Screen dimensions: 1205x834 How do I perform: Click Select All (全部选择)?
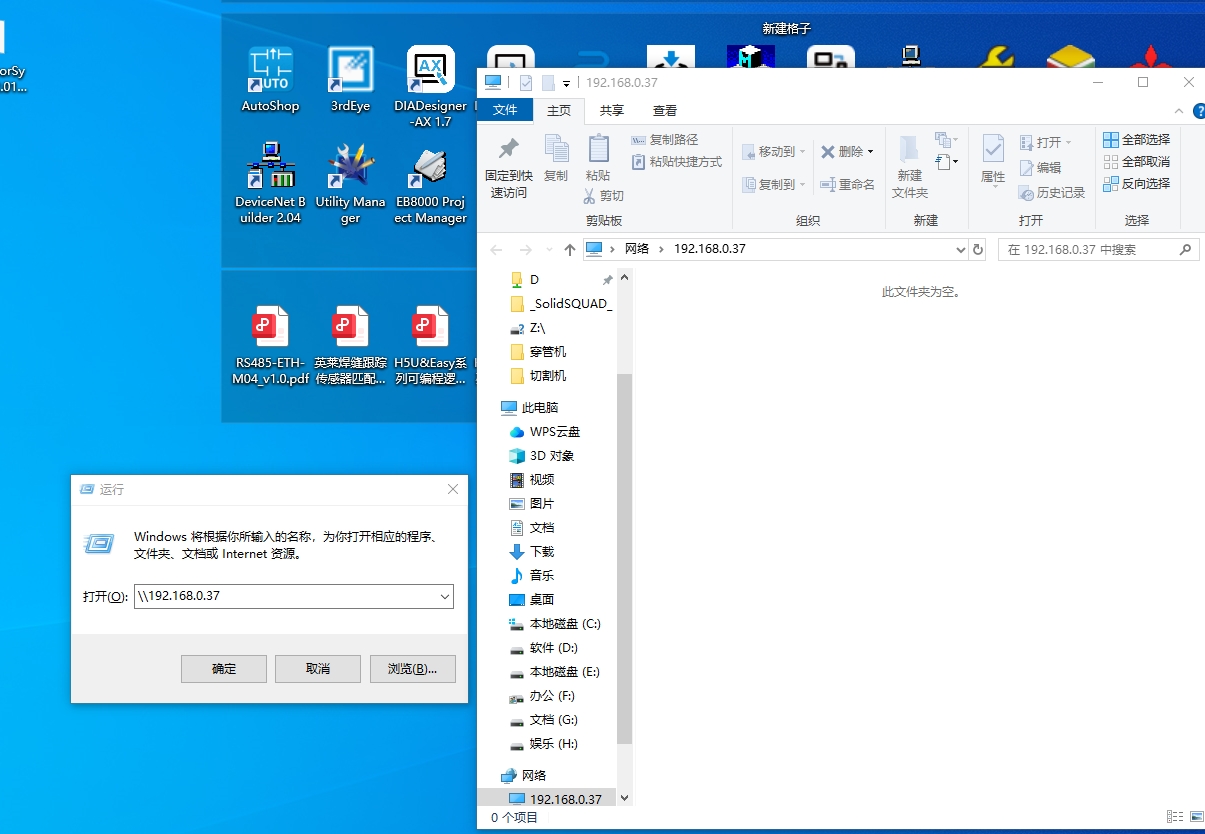coord(1136,140)
